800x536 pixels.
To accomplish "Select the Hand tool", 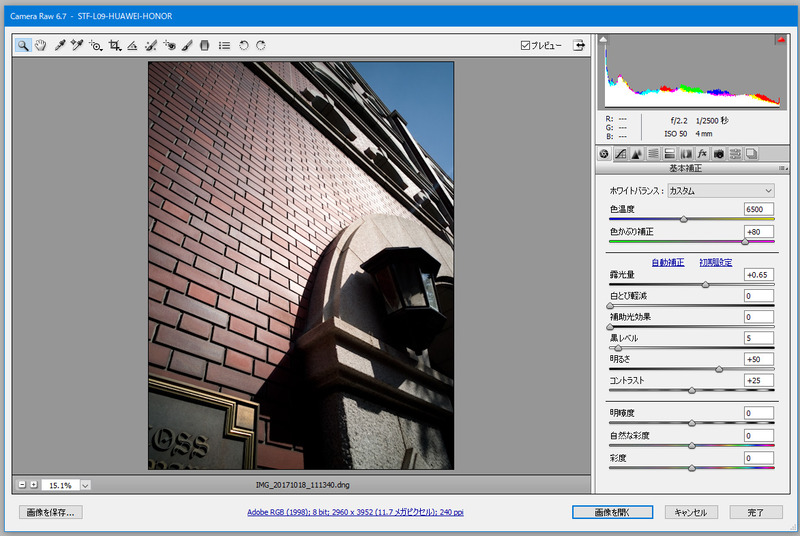I will coord(40,45).
